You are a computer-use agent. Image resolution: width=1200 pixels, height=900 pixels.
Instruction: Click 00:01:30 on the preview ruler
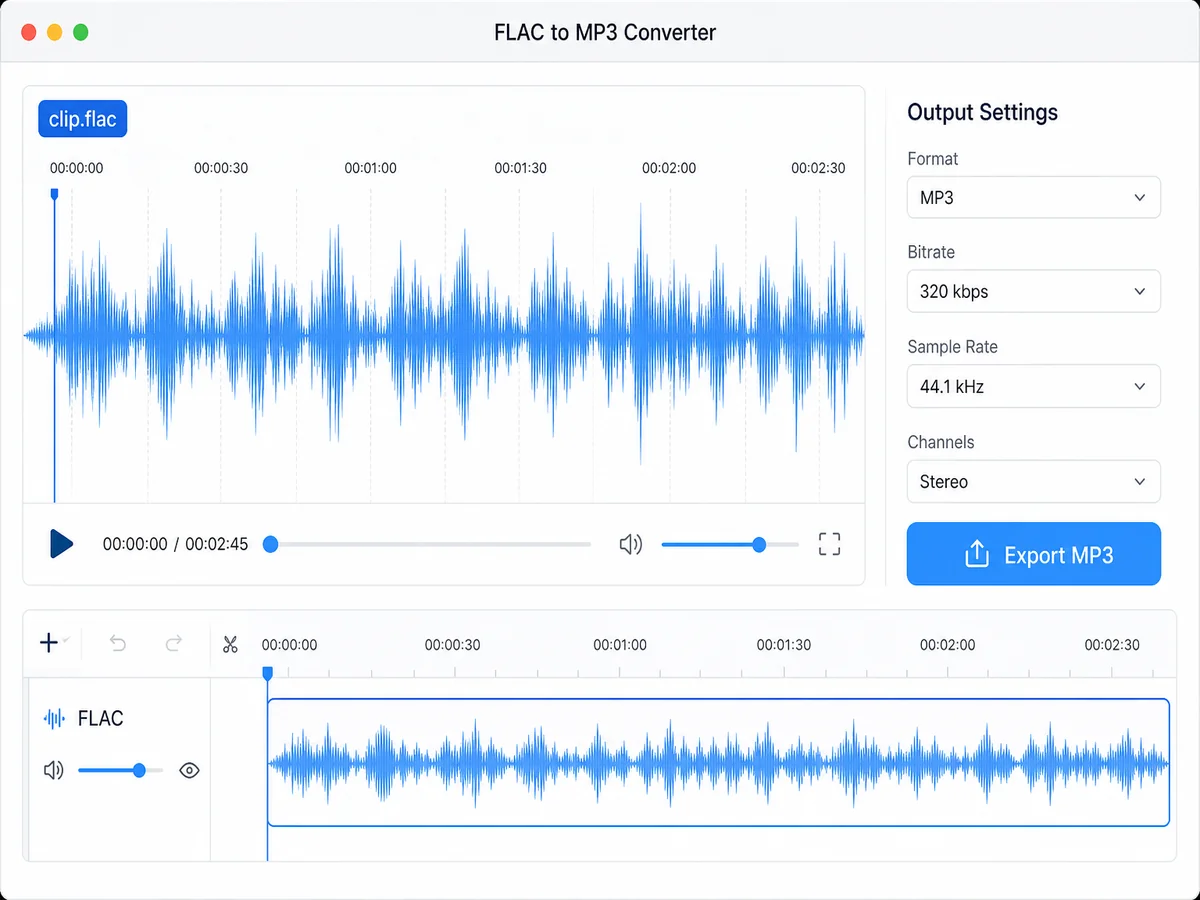(x=520, y=168)
